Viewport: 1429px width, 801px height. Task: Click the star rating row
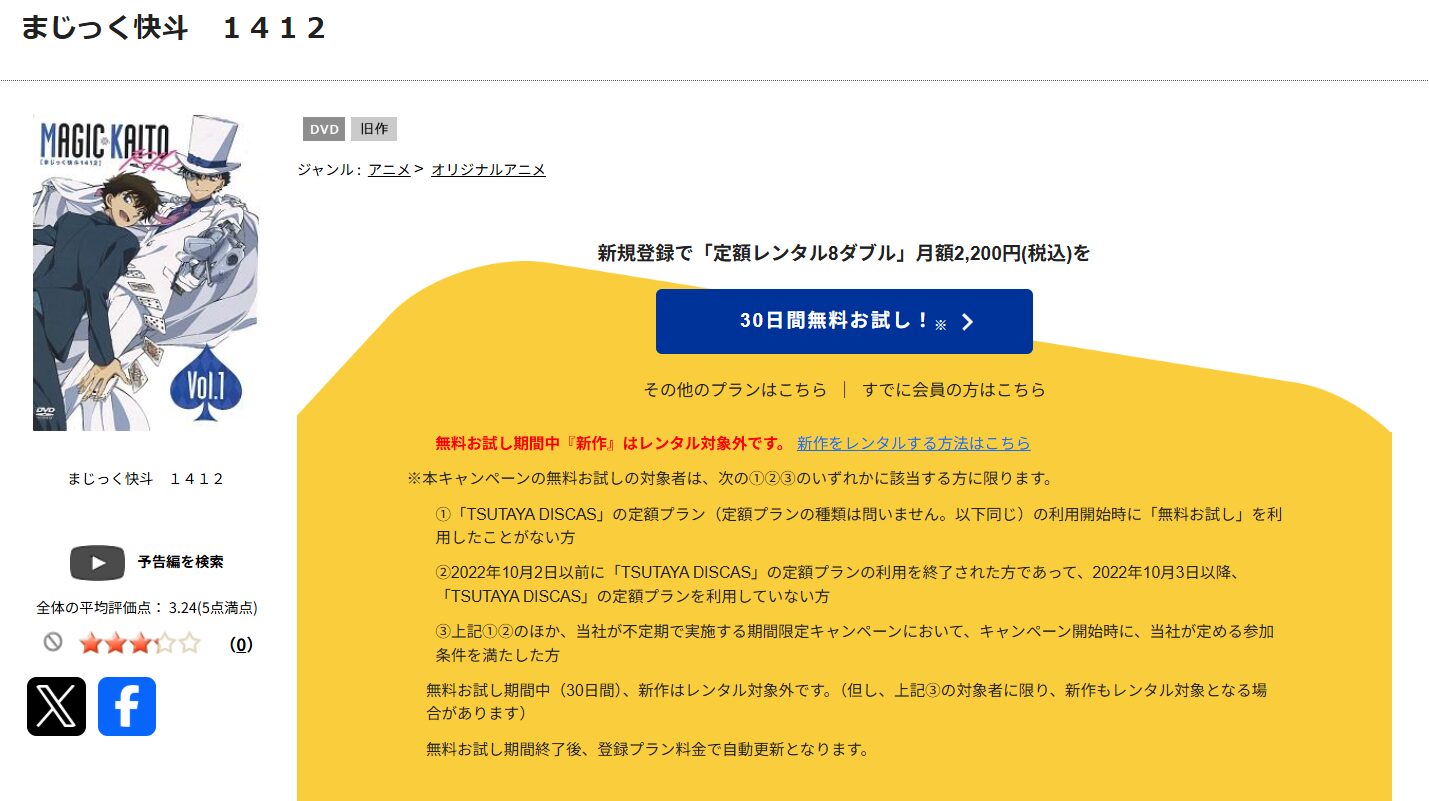coord(140,644)
